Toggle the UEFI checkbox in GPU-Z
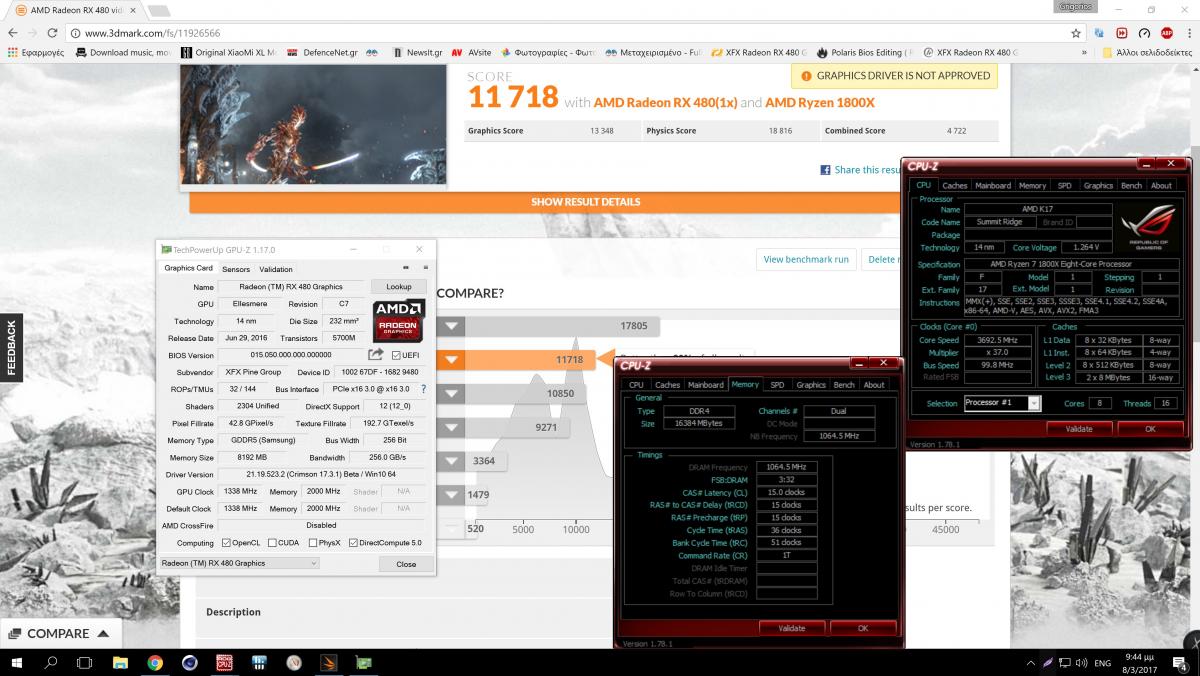 (x=397, y=355)
